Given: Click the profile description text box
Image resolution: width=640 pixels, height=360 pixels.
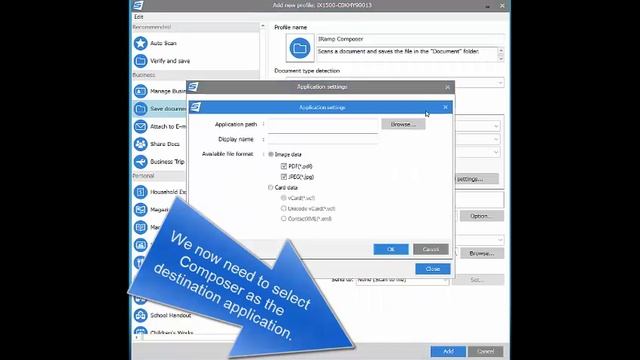Looking at the screenshot, I should (x=407, y=54).
